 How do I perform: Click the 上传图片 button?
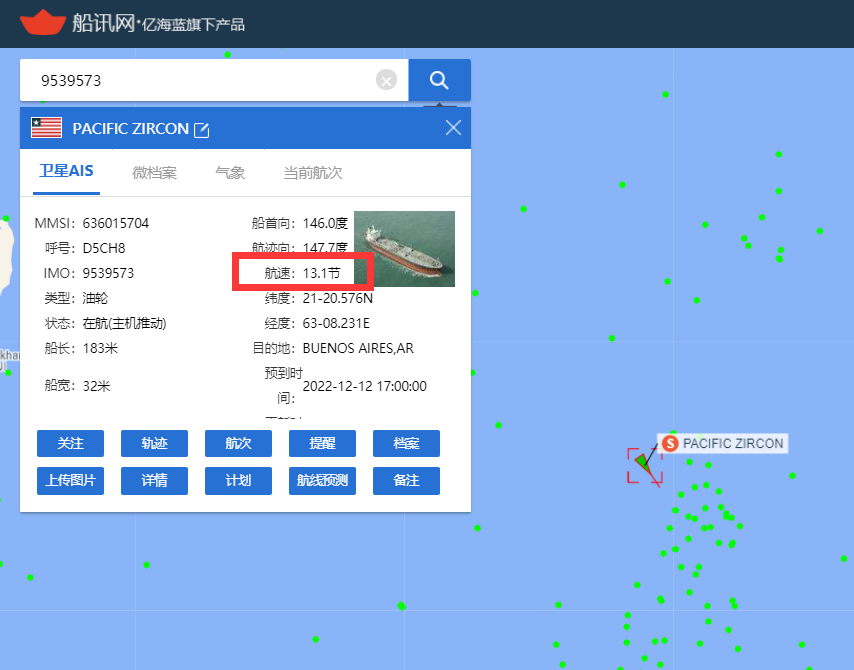[70, 481]
